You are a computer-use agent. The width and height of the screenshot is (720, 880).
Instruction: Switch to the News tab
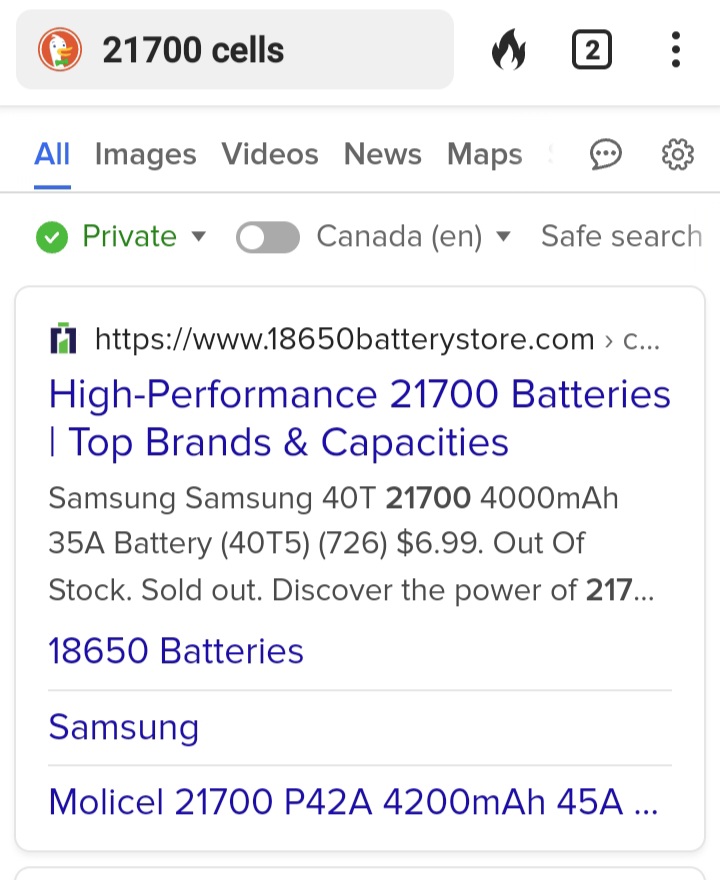click(382, 154)
